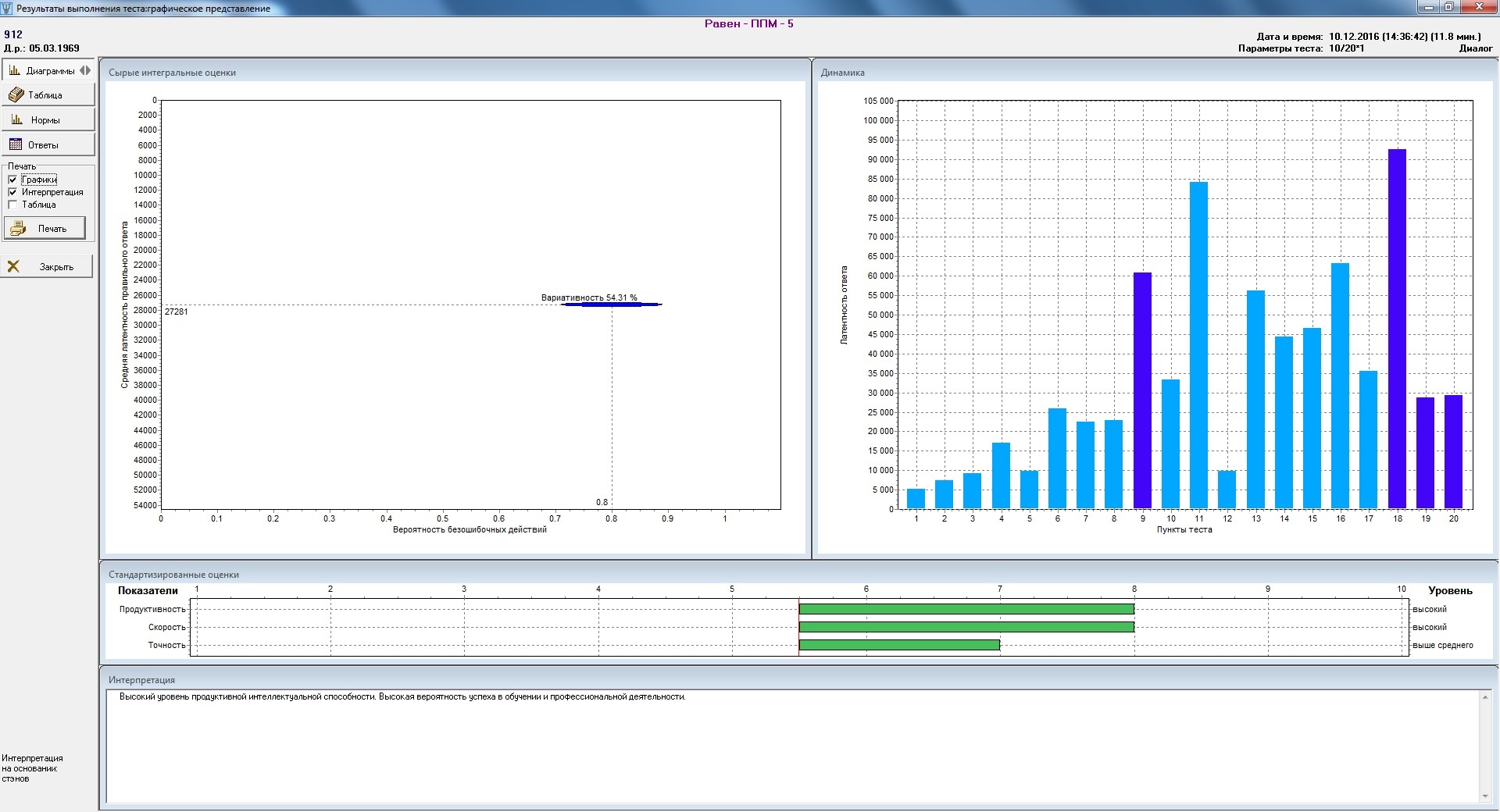Click the calendar grid icon on Ответы

point(16,144)
